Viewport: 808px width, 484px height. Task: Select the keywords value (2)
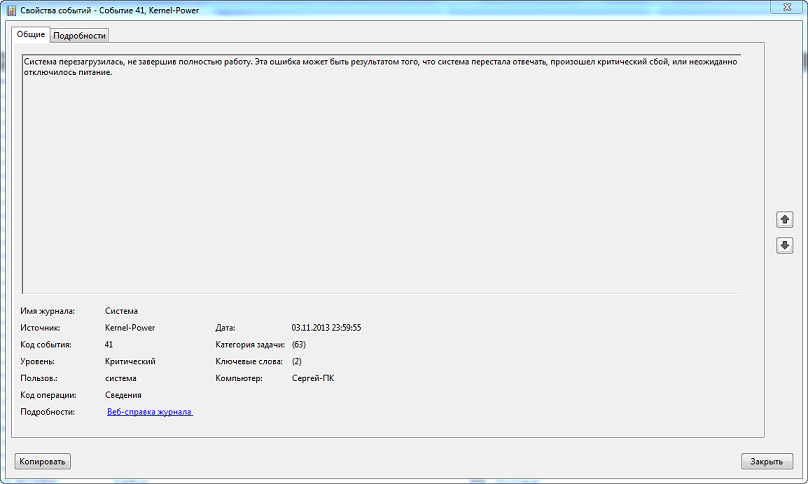point(296,361)
